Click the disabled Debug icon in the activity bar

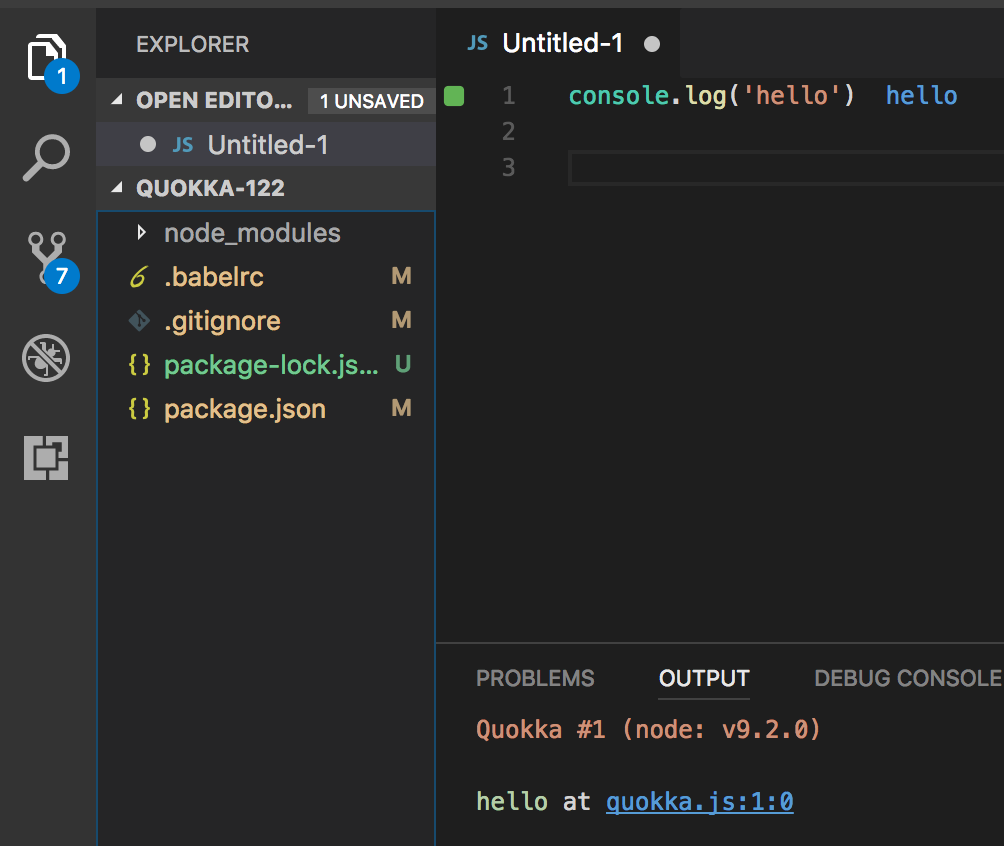(x=46, y=358)
